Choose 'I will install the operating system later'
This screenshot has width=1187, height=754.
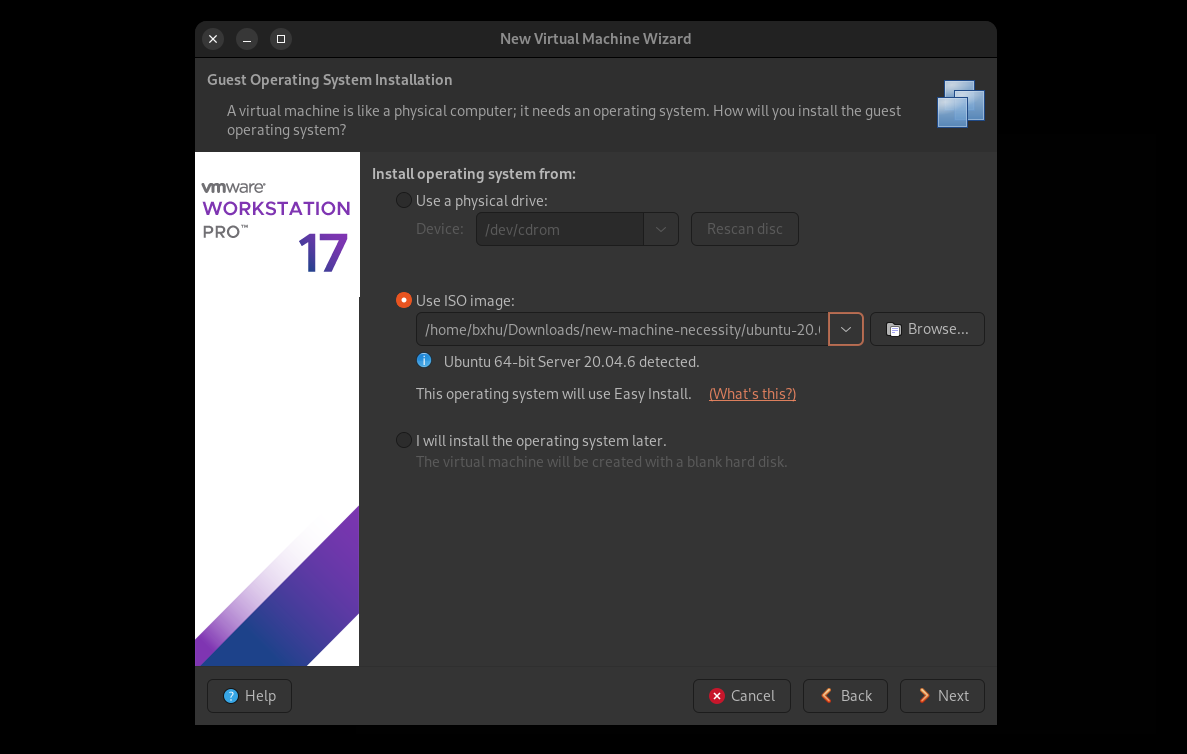click(x=404, y=440)
